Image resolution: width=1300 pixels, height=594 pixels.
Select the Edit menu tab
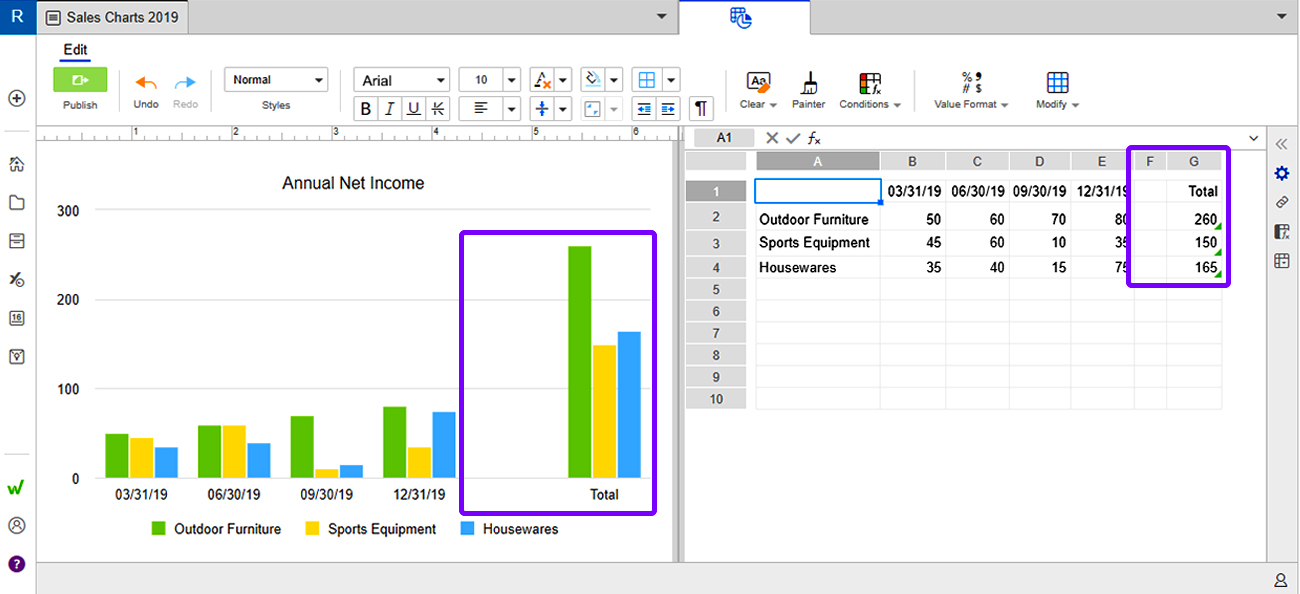(x=75, y=50)
